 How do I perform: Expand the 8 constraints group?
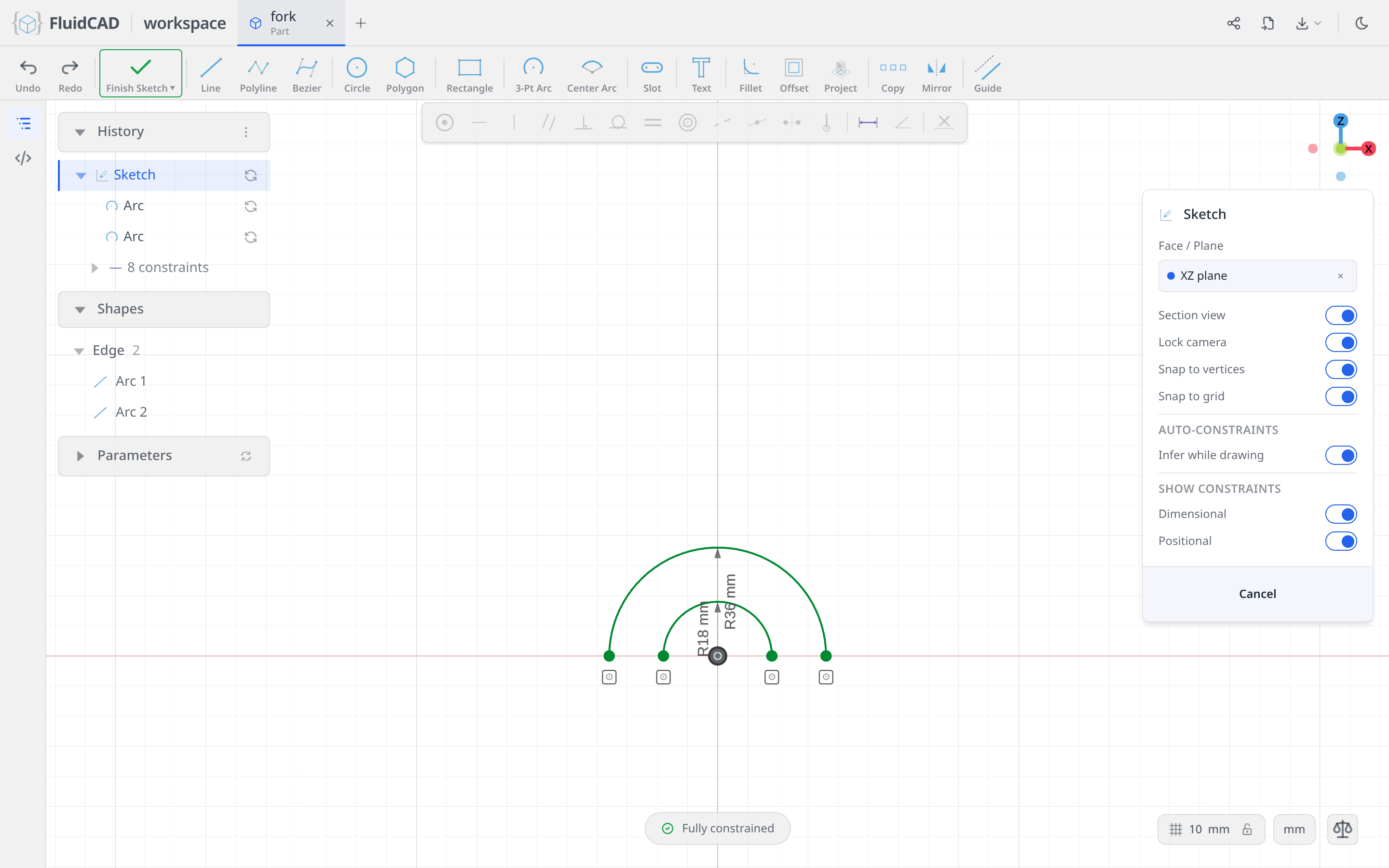pos(95,268)
